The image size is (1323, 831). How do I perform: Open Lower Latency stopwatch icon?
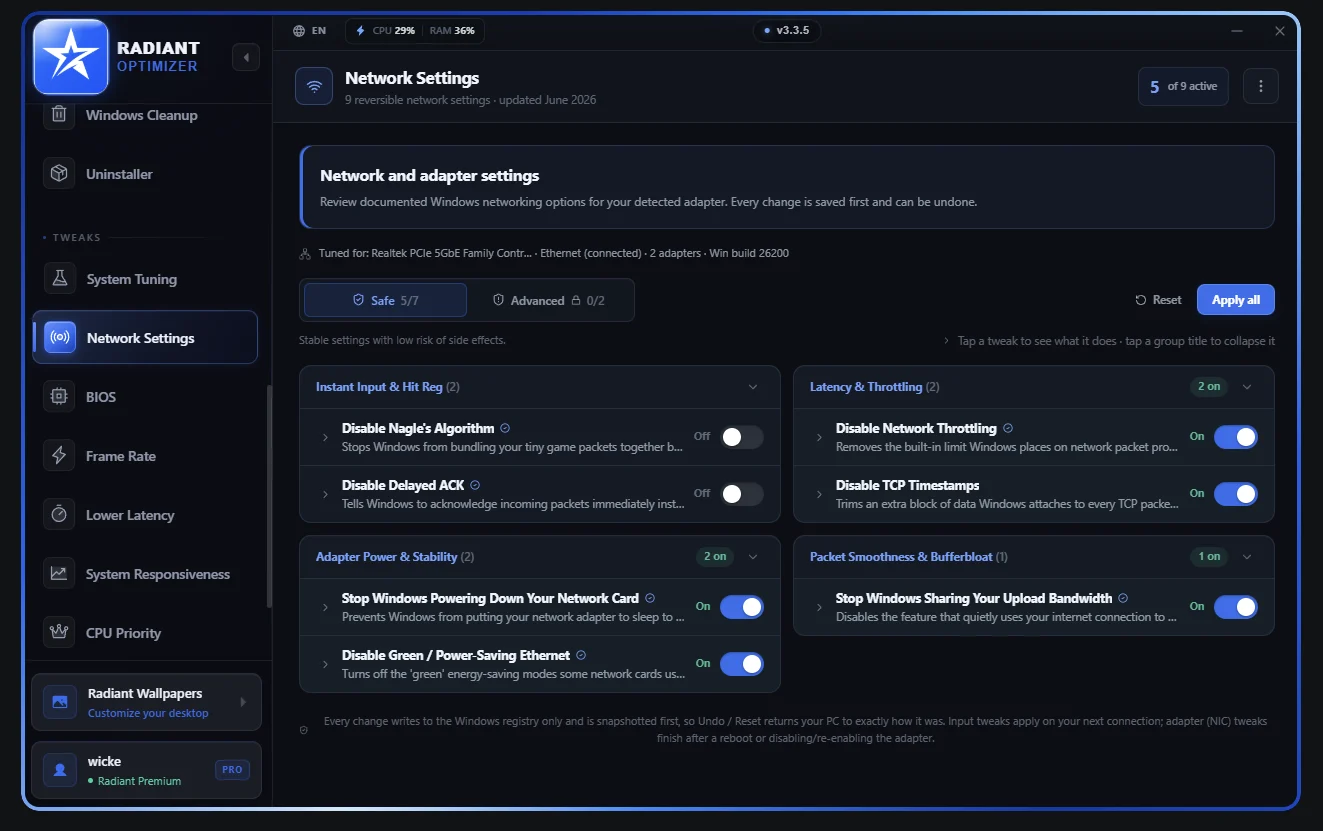click(x=59, y=515)
